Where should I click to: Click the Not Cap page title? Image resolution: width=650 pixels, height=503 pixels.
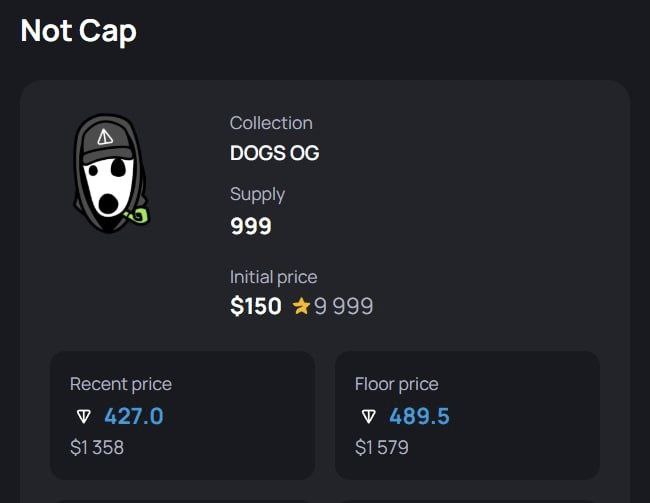coord(78,31)
